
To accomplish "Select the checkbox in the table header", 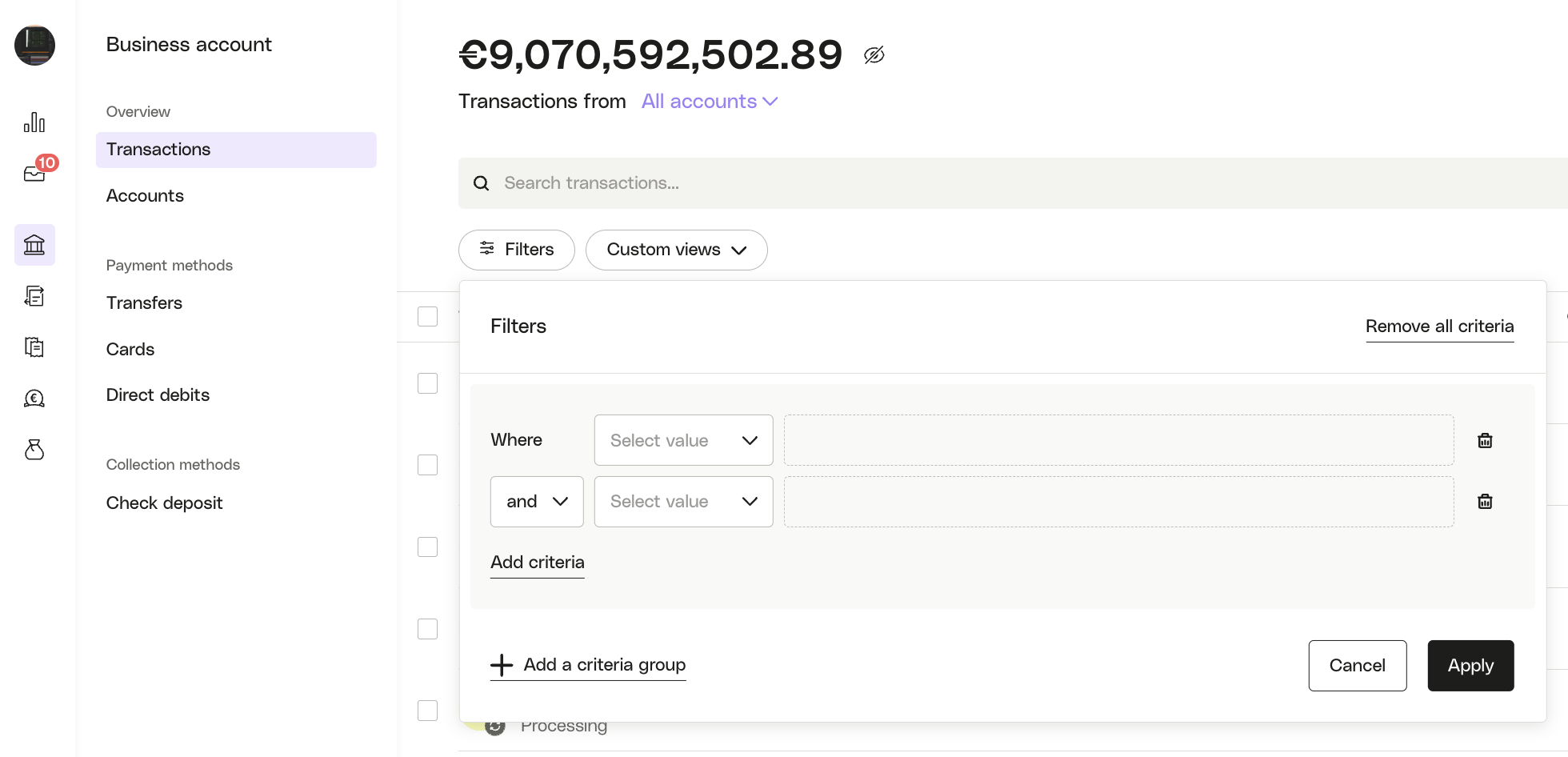I will coord(428,316).
